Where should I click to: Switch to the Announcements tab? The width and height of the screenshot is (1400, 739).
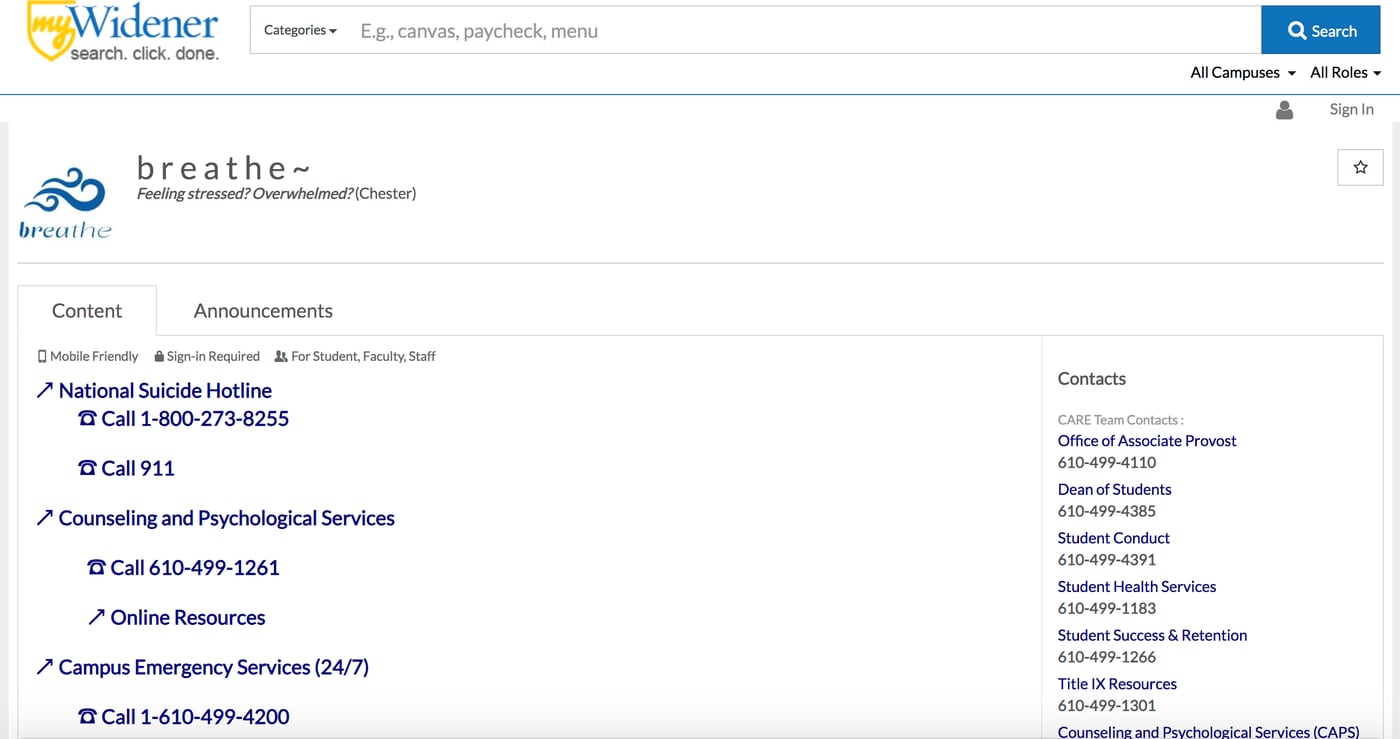tap(263, 311)
